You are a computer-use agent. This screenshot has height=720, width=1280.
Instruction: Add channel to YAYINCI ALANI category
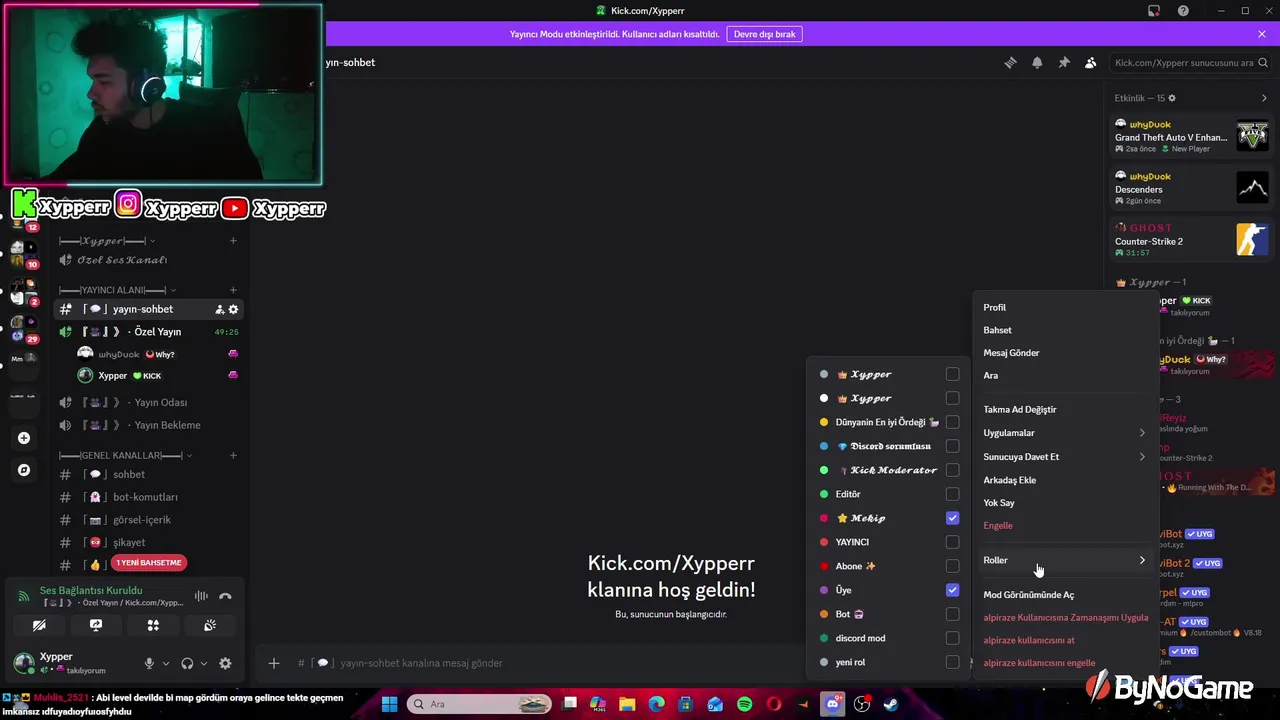(233, 290)
